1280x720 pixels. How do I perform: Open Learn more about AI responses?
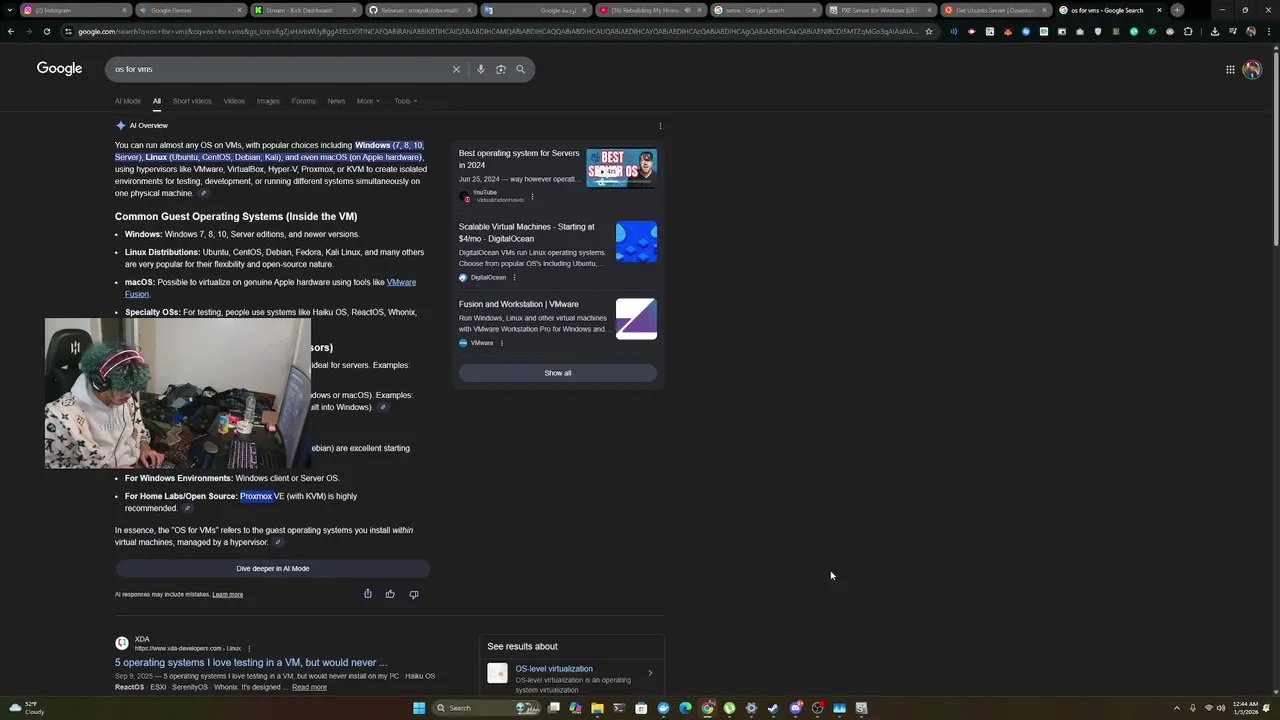coord(227,594)
